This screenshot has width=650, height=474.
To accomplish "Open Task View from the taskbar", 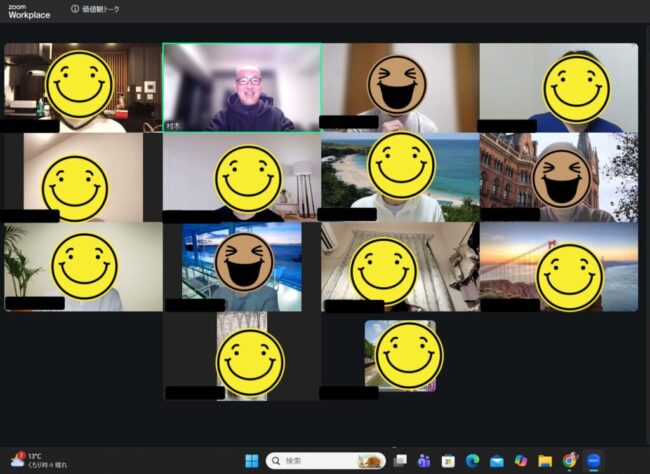I will click(x=401, y=460).
